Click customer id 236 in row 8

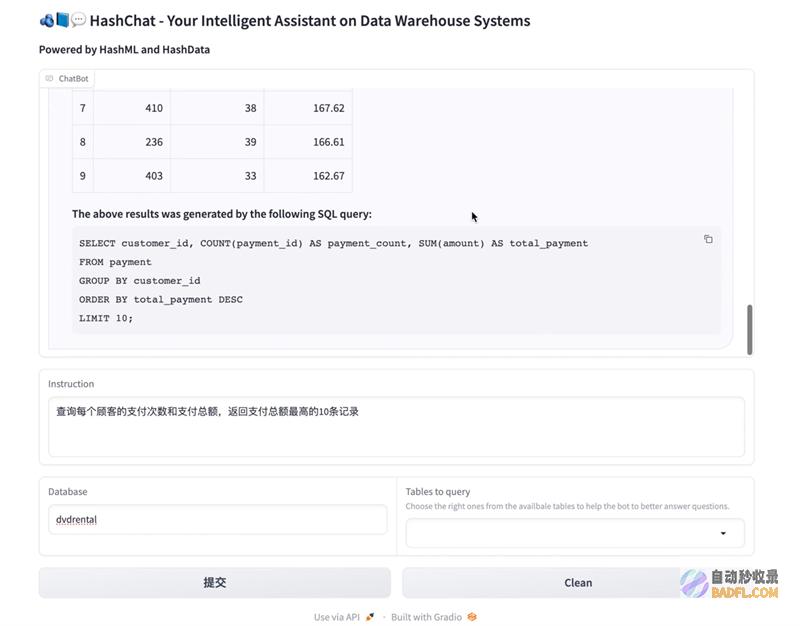click(x=154, y=142)
